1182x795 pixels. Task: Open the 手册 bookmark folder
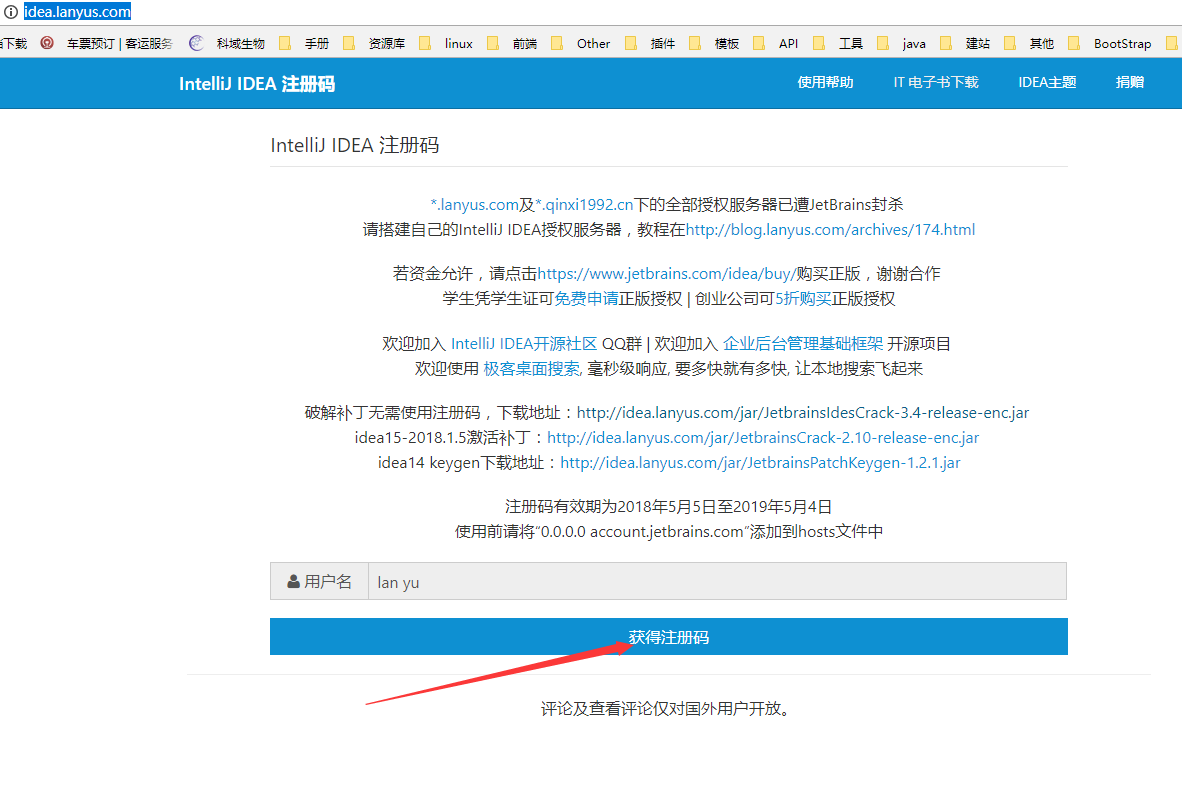pos(305,44)
